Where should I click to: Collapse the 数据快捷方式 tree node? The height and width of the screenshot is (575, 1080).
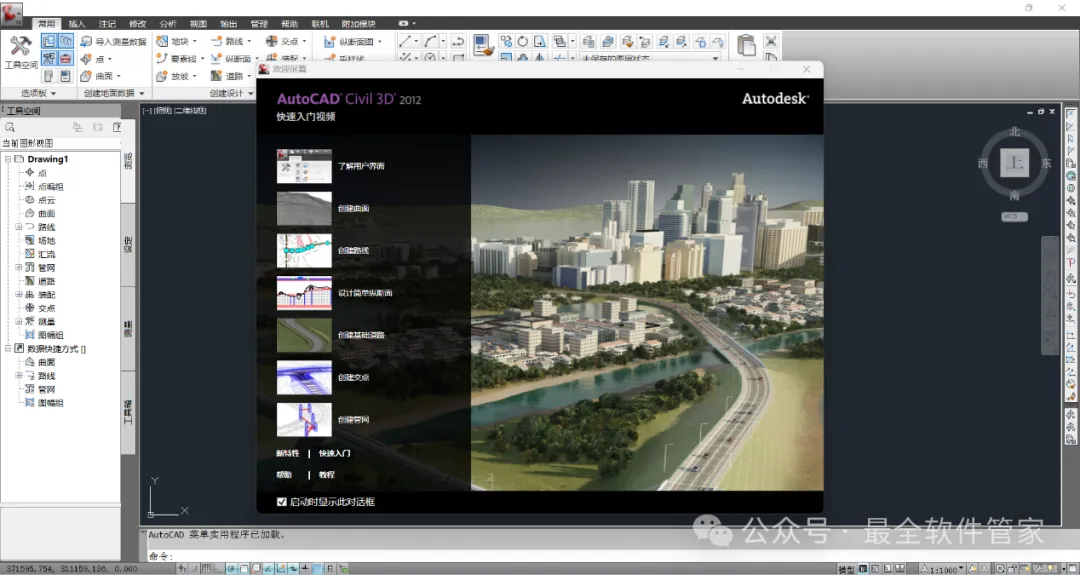tap(8, 348)
